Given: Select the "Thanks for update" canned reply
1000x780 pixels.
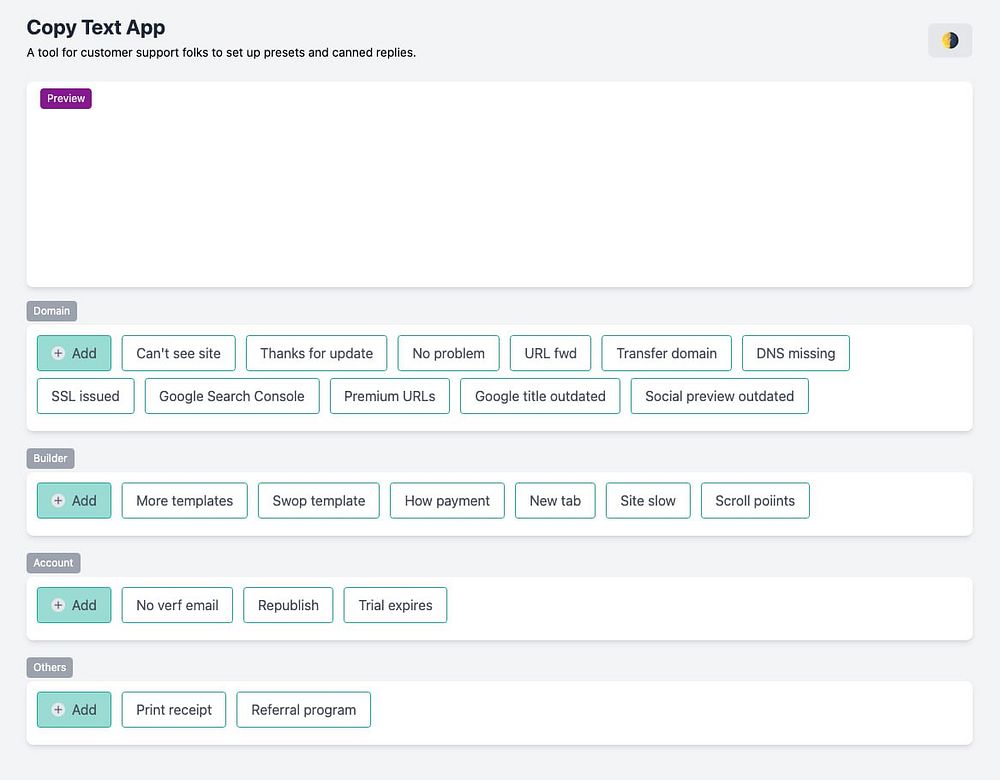Looking at the screenshot, I should click(316, 353).
